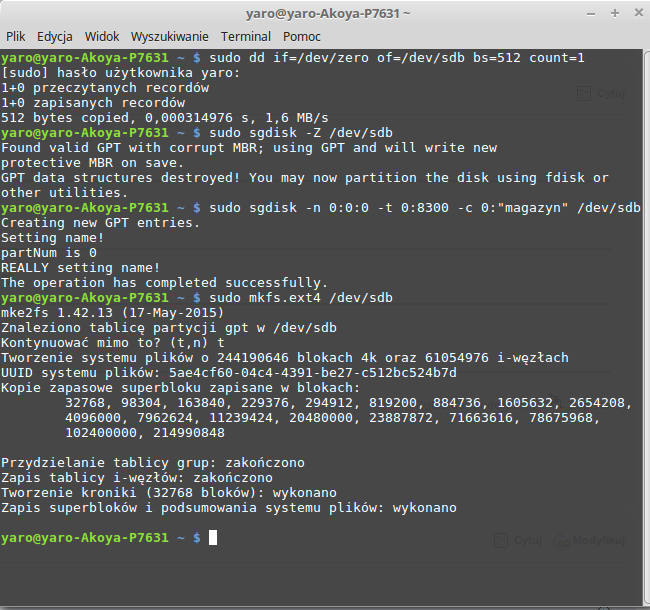Click 'mke2fs 1.42.13 (17-May-2015)' line
Viewport: 650px width, 610px height.
(112, 312)
